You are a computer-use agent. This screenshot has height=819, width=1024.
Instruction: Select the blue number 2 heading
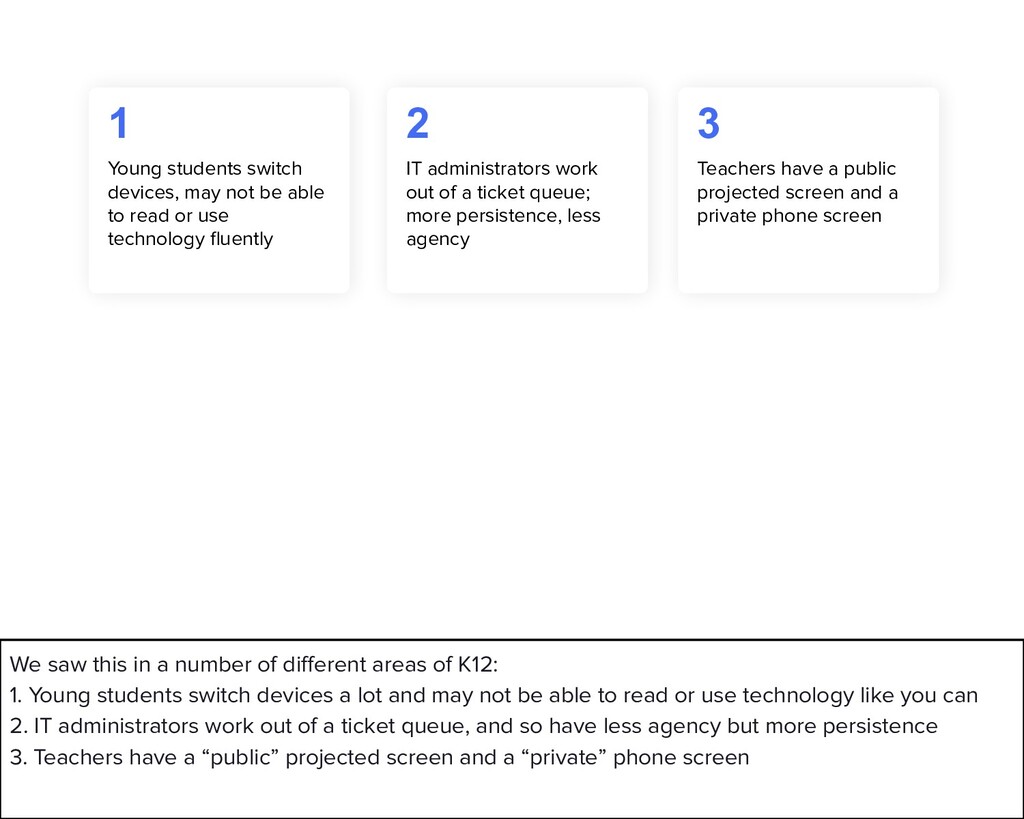click(417, 123)
